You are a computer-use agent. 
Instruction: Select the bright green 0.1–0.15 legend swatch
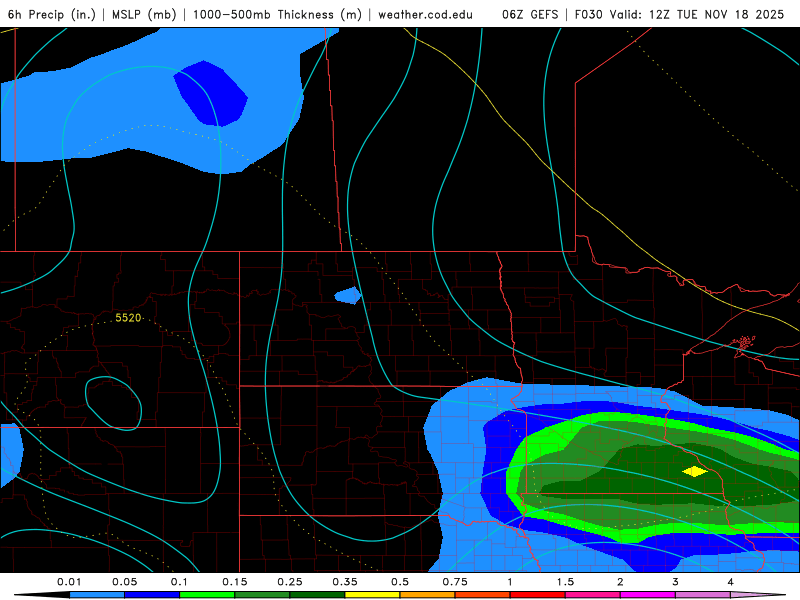pos(207,595)
